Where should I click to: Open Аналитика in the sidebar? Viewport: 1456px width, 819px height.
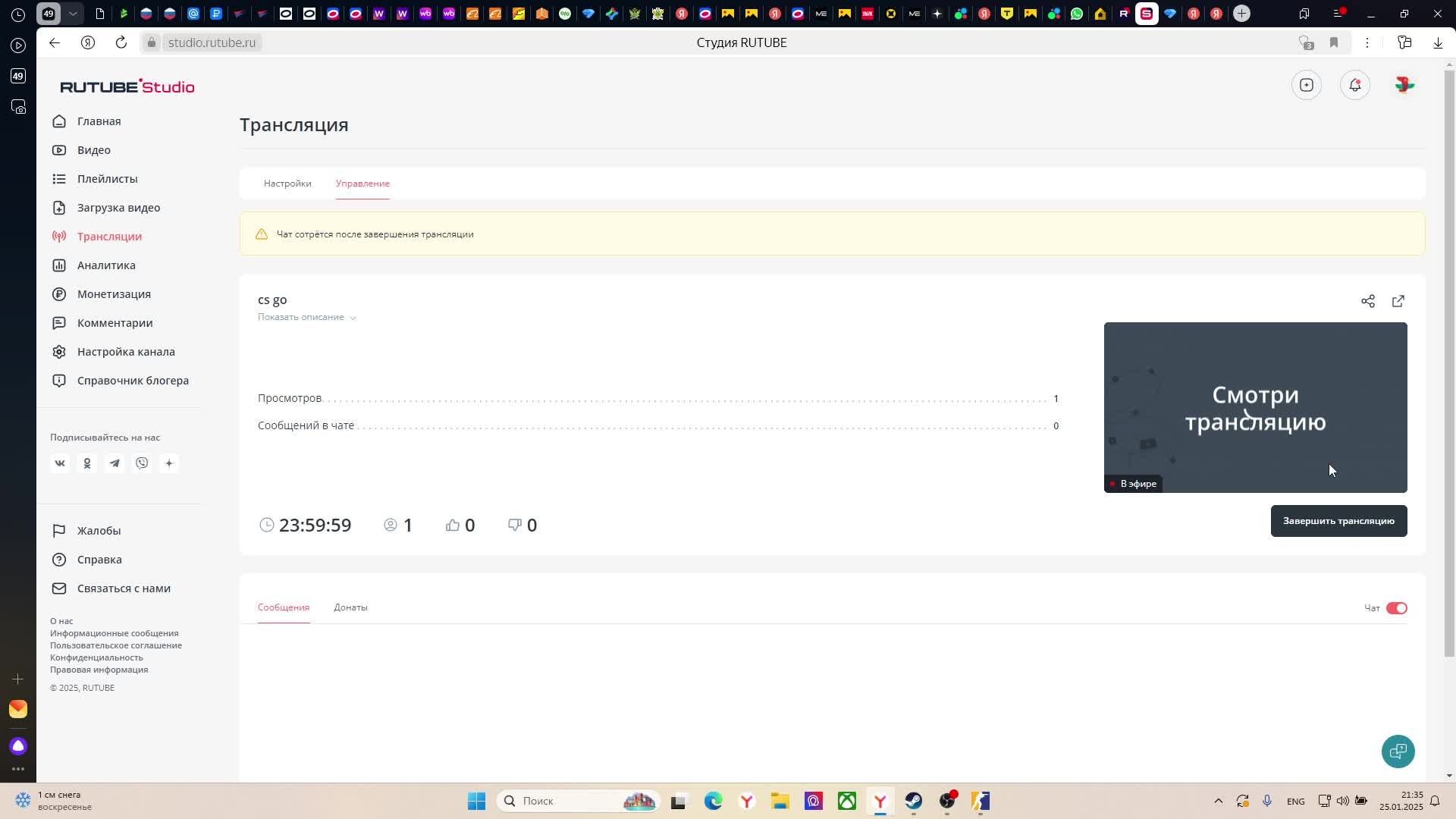pos(106,265)
